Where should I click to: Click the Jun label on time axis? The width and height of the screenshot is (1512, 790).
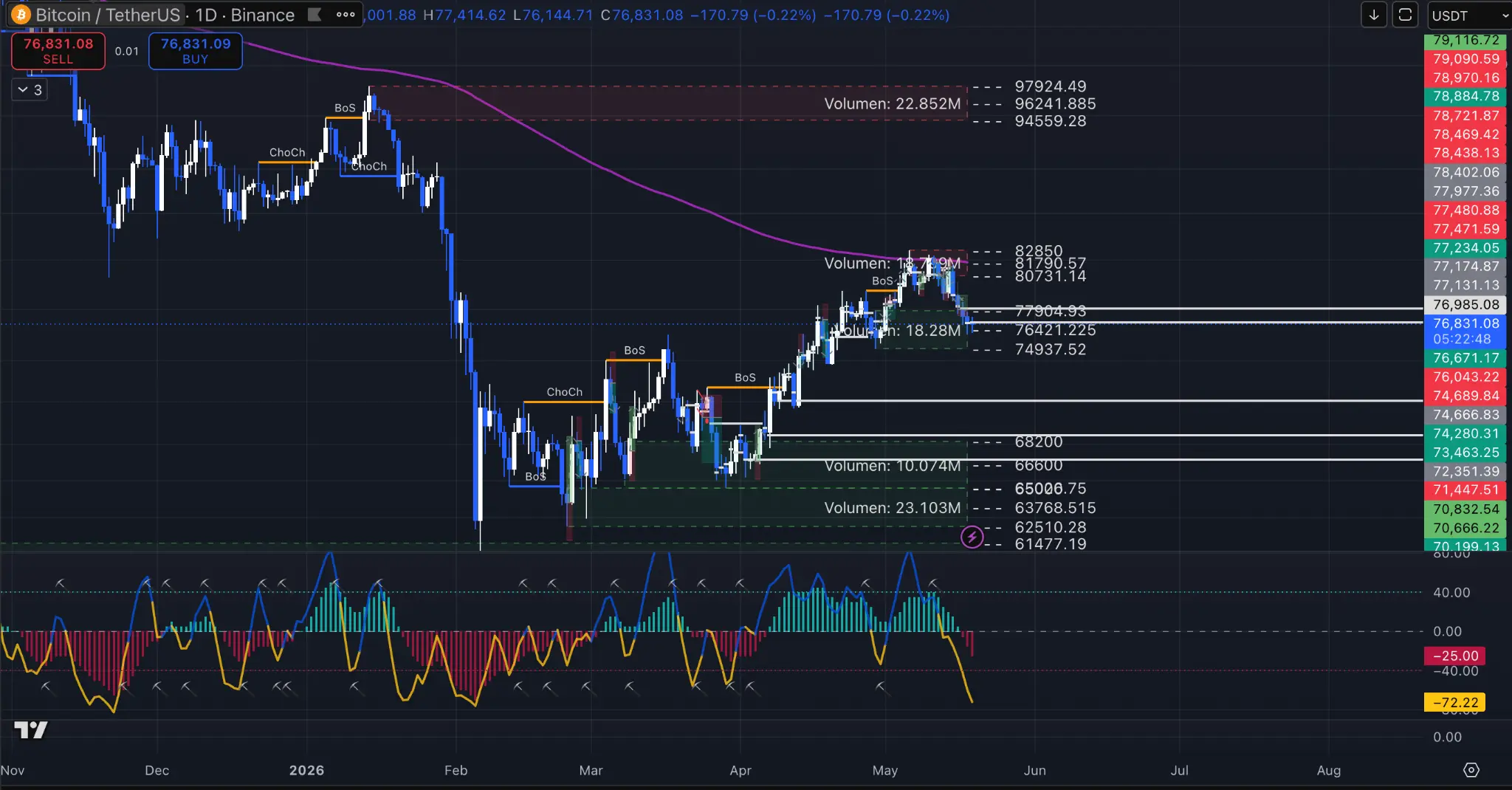point(1034,770)
